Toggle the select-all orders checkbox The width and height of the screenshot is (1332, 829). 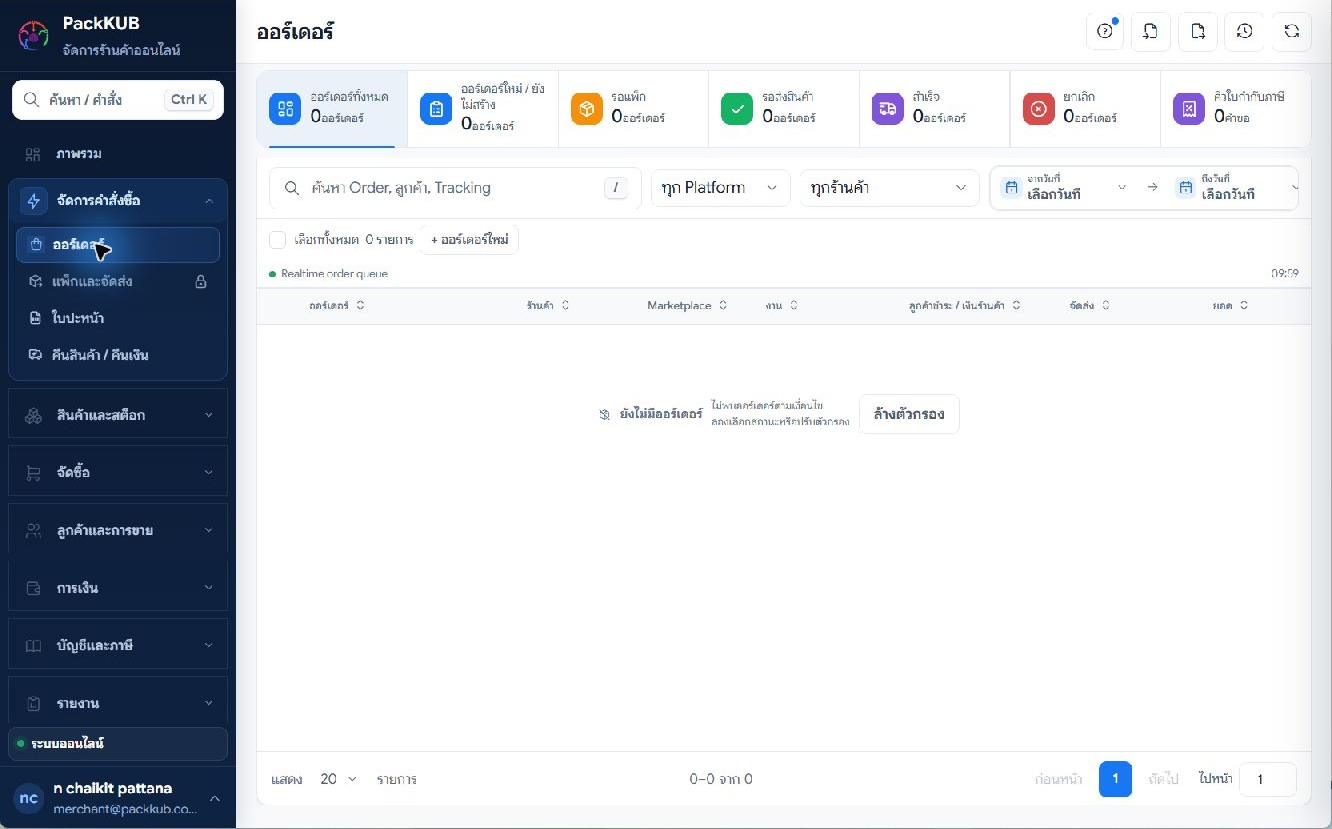point(278,240)
